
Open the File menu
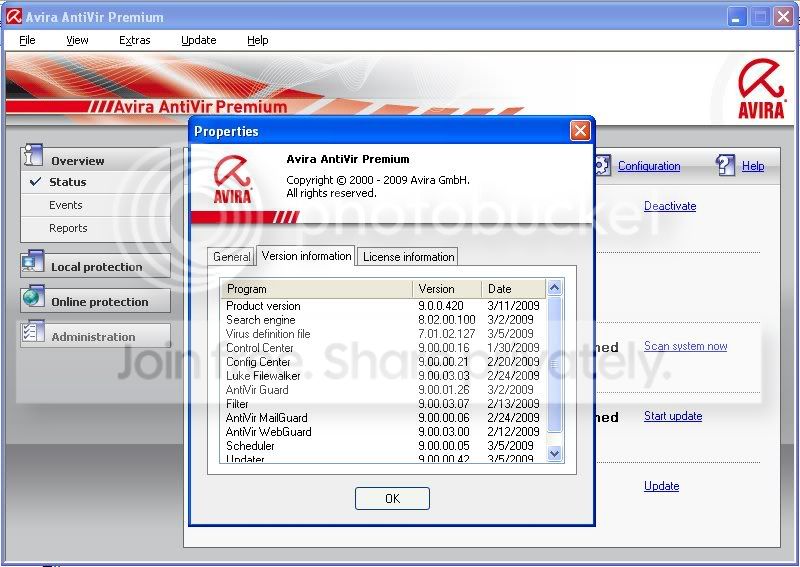point(27,40)
